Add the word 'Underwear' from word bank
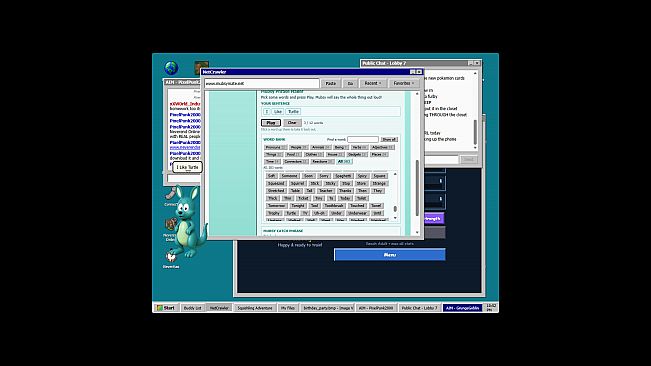This screenshot has width=651, height=366. [x=357, y=213]
